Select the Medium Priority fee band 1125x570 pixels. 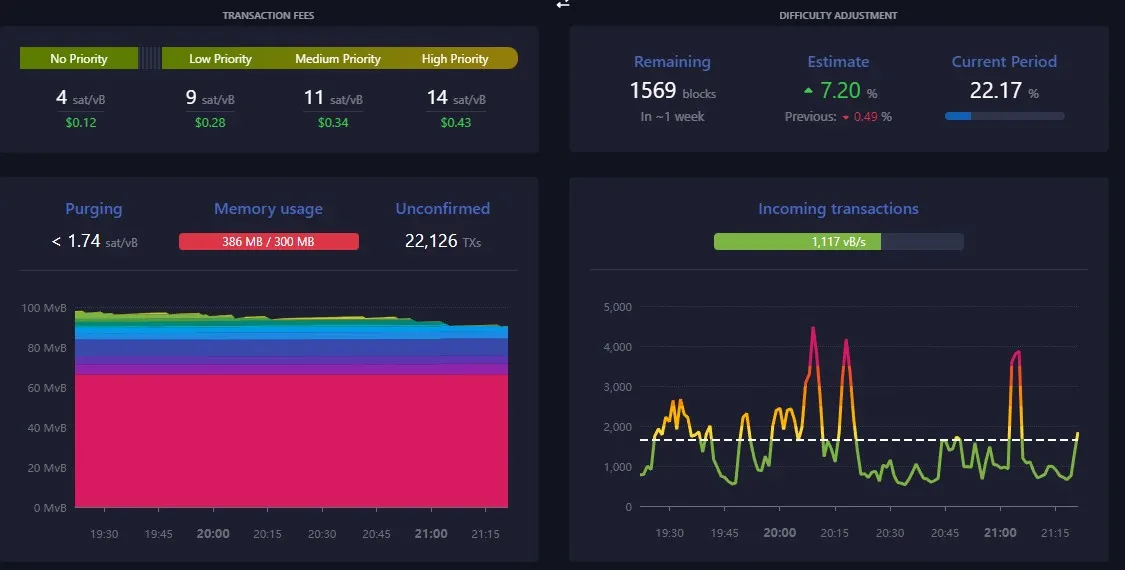coord(337,59)
